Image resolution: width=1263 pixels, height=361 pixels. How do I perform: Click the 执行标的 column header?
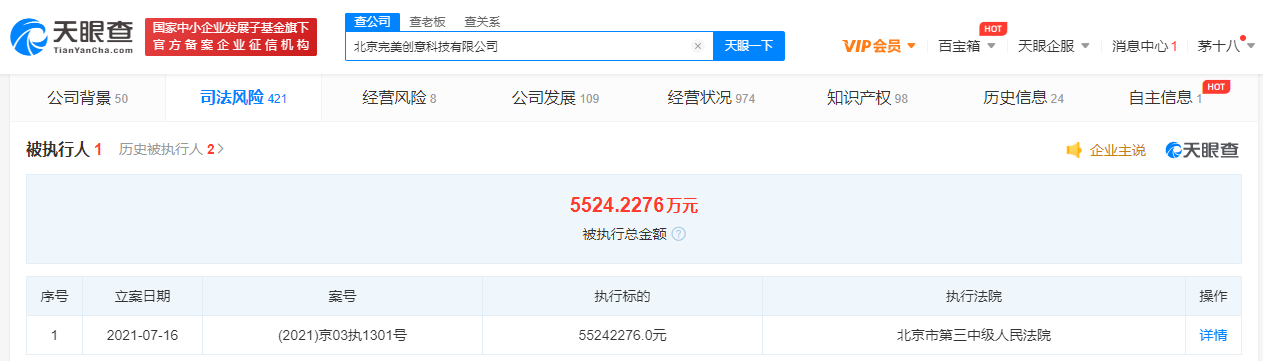pyautogui.click(x=622, y=296)
